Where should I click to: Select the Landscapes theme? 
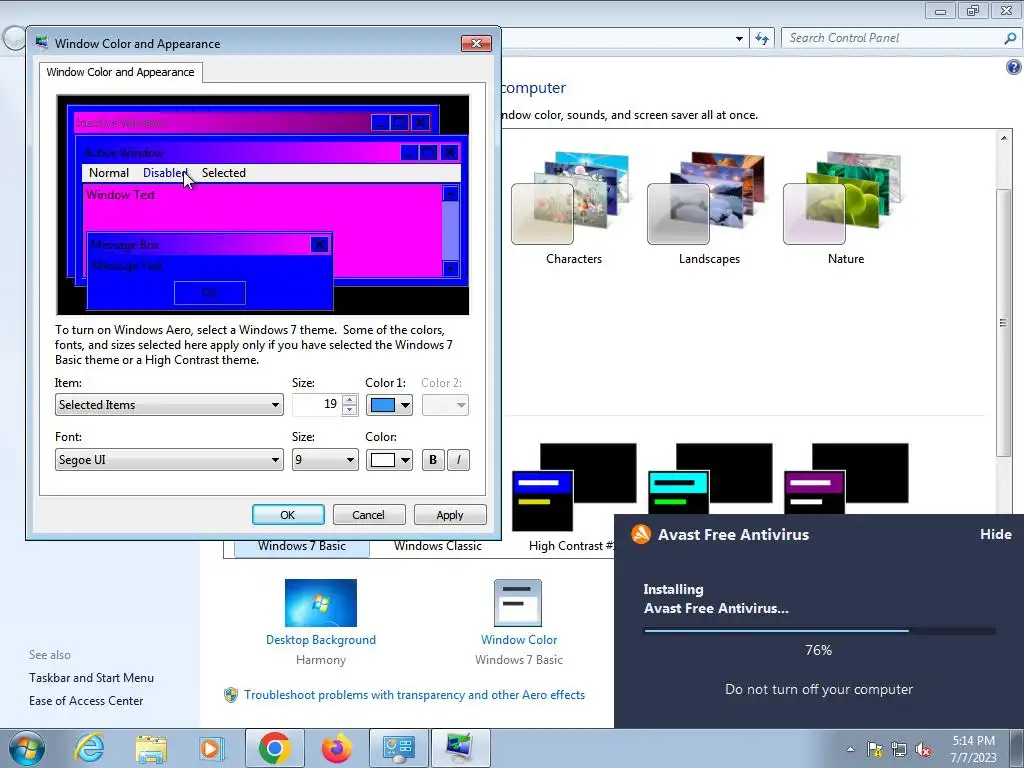(709, 208)
